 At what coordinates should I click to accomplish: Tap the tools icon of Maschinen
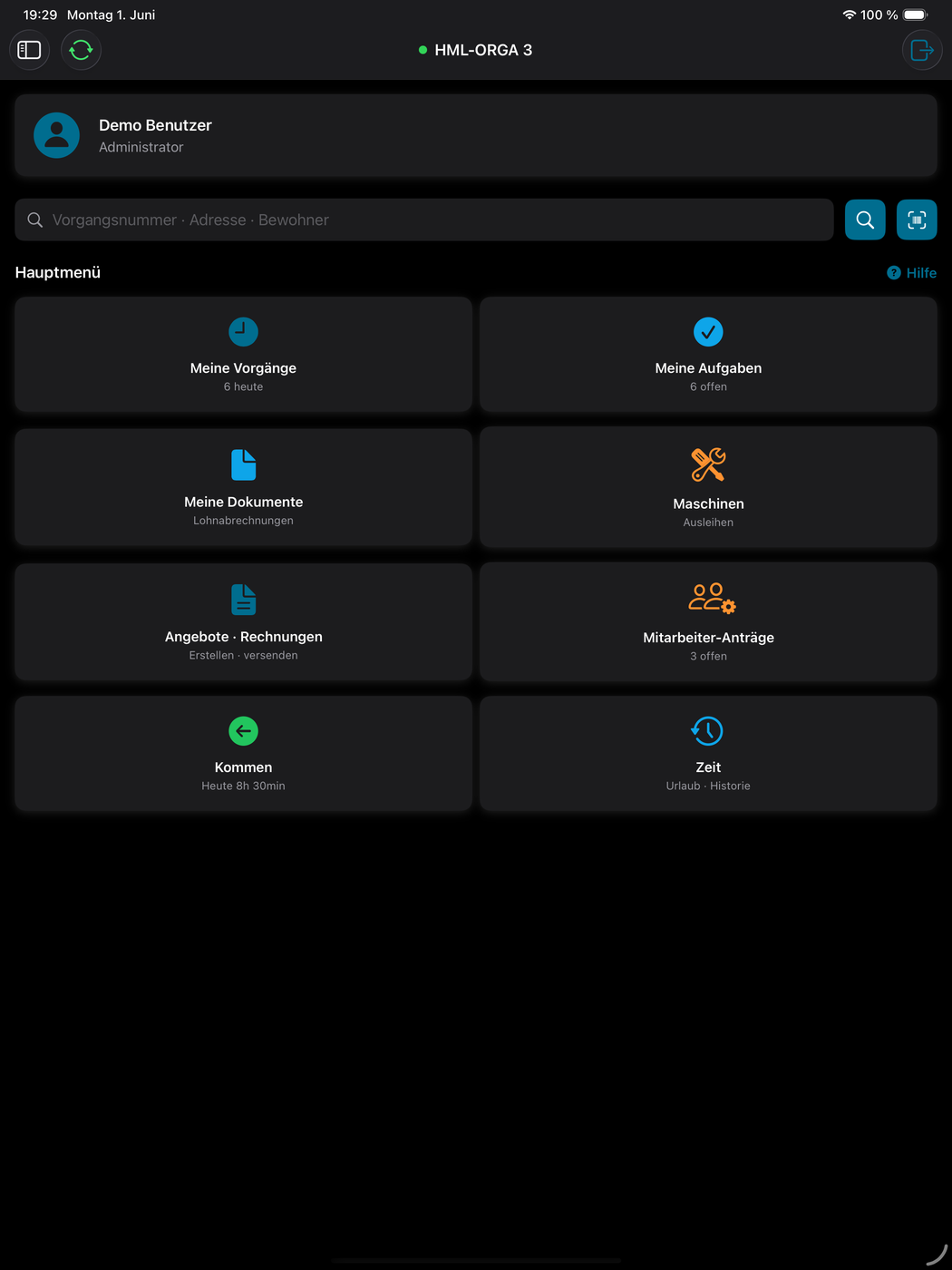708,464
